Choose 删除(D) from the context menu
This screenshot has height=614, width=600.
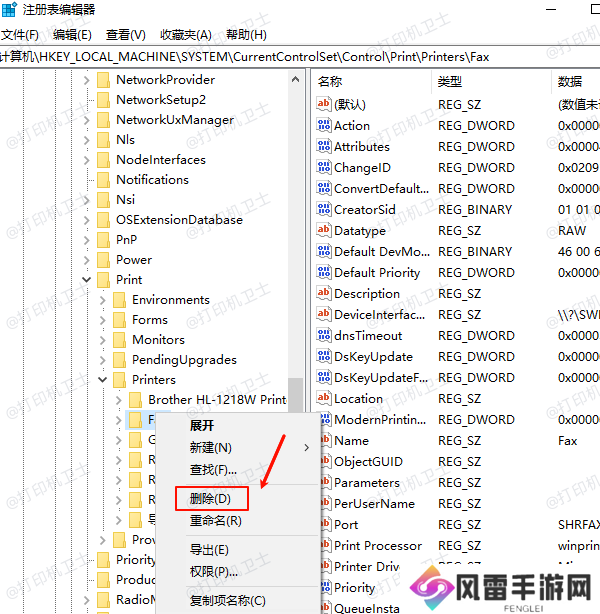209,498
